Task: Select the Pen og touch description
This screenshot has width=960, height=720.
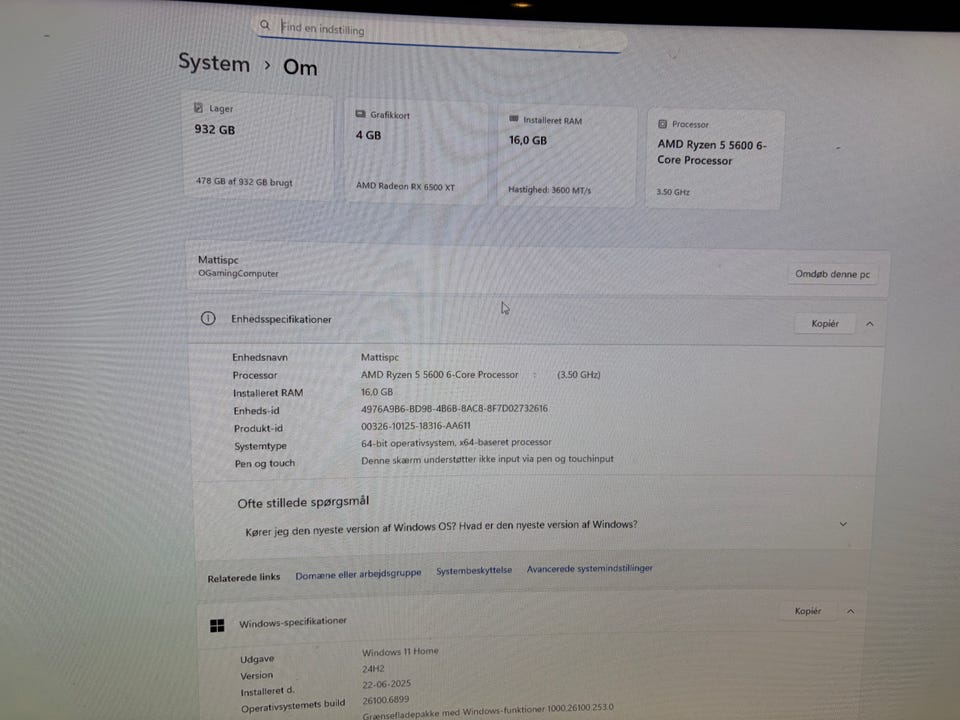Action: click(x=487, y=459)
